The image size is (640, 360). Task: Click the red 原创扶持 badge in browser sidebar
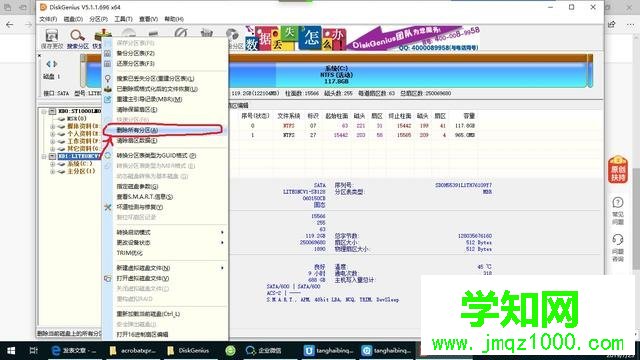click(x=618, y=170)
